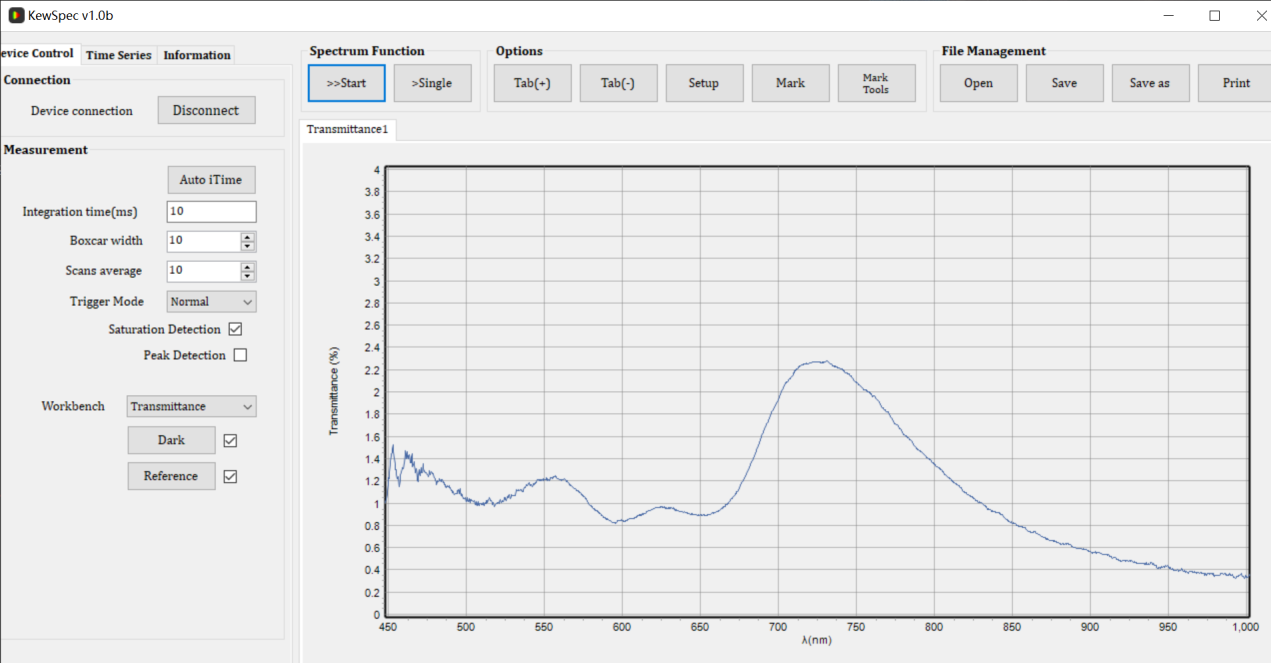Expand the Trigger Mode dropdown

(211, 301)
